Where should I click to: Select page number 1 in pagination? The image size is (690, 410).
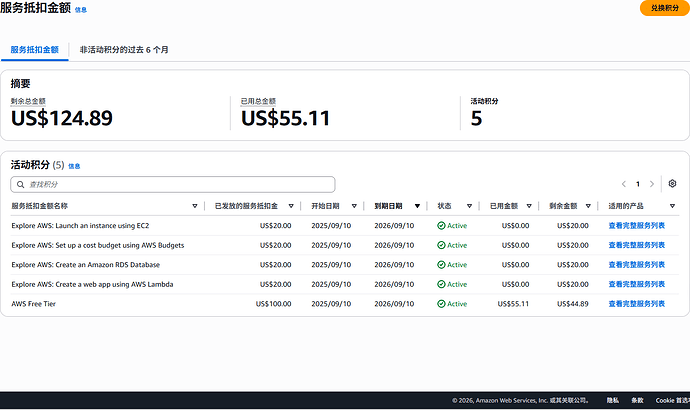point(638,184)
